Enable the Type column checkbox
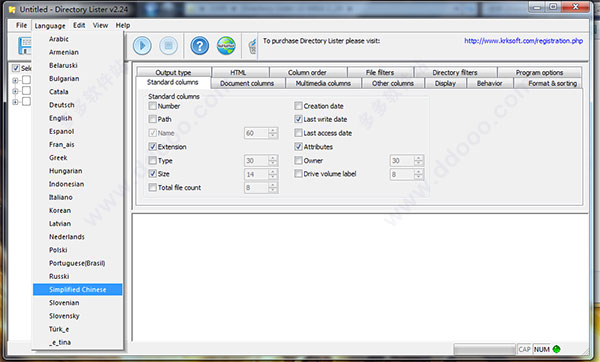The image size is (600, 362). tap(153, 160)
